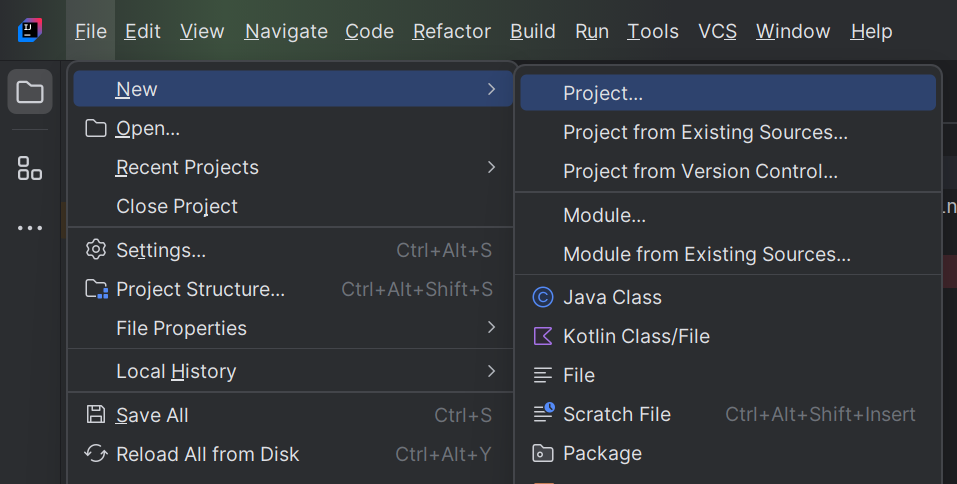Image resolution: width=957 pixels, height=484 pixels.
Task: Open Project Structure dialog entry
Action: (200, 289)
